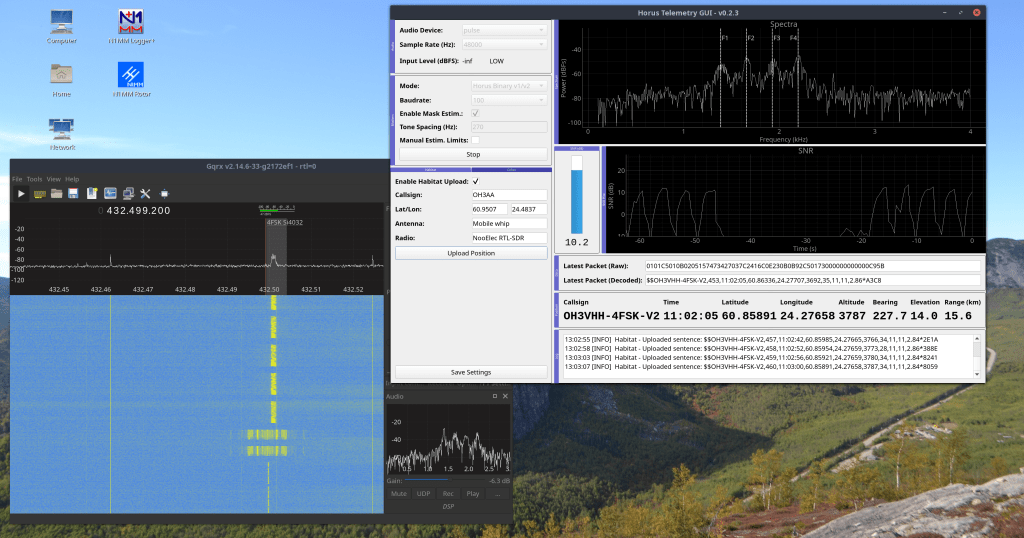Screen dimensions: 1024x538
Task: Open the I/O devices configuration icon in Gqrx
Action: (x=40, y=193)
